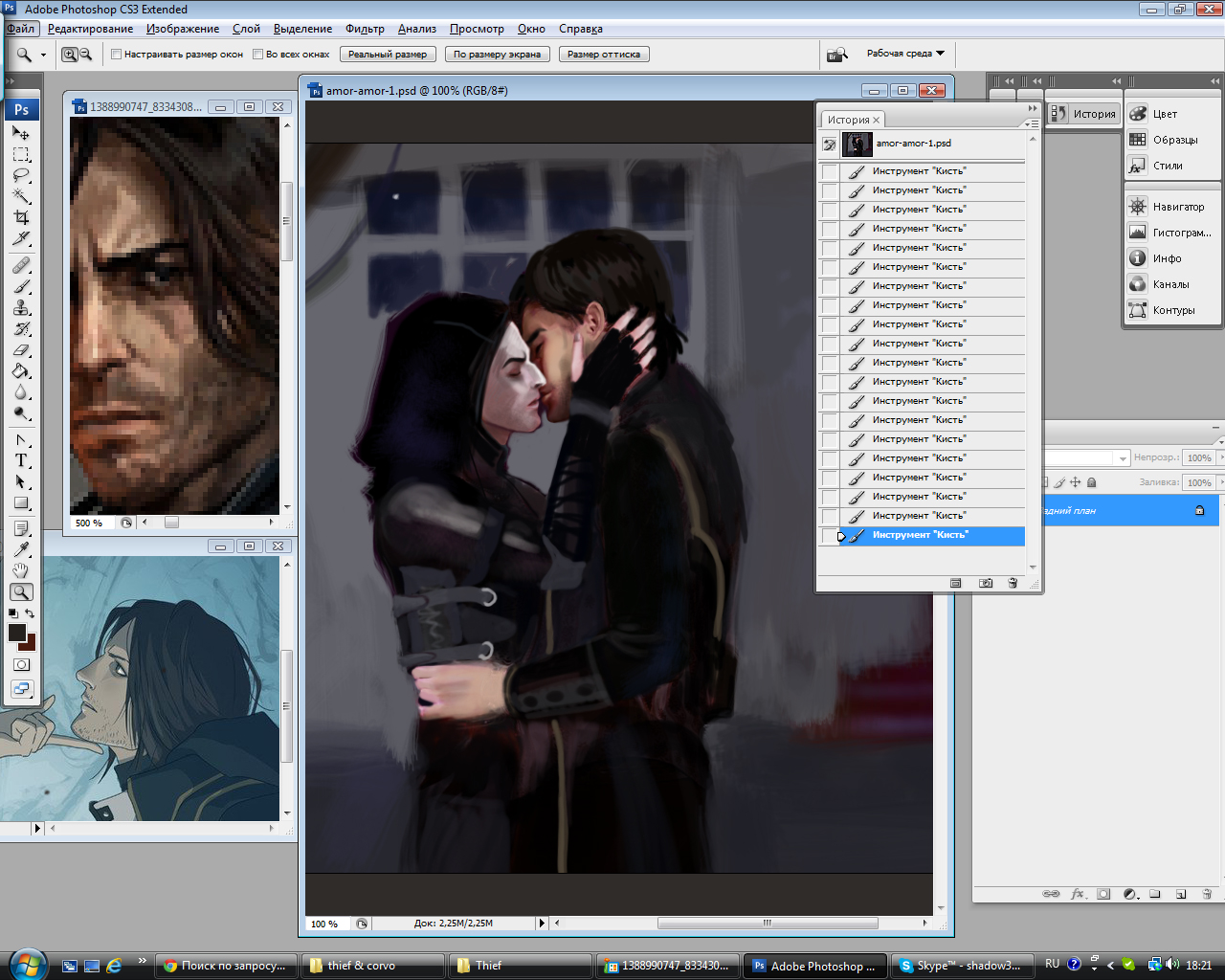
Task: Switch to Skype in the taskbar
Action: click(x=962, y=966)
